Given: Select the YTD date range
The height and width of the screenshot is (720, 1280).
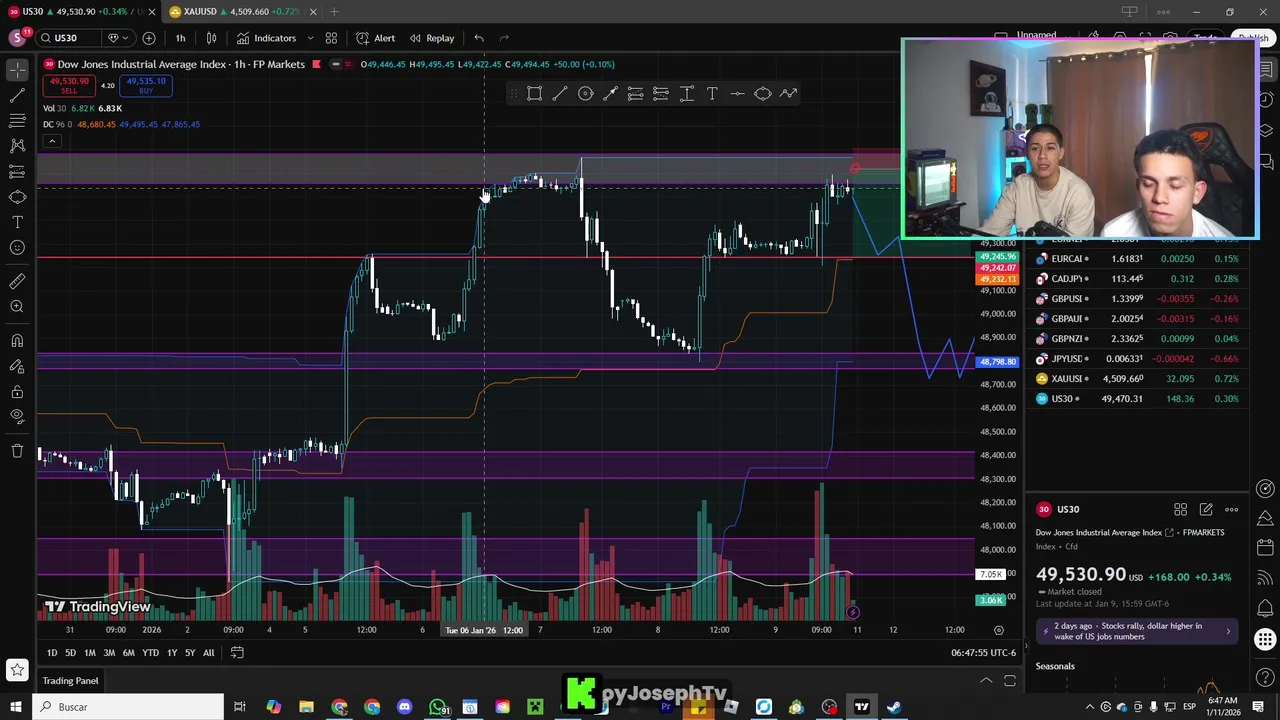Looking at the screenshot, I should coord(150,653).
